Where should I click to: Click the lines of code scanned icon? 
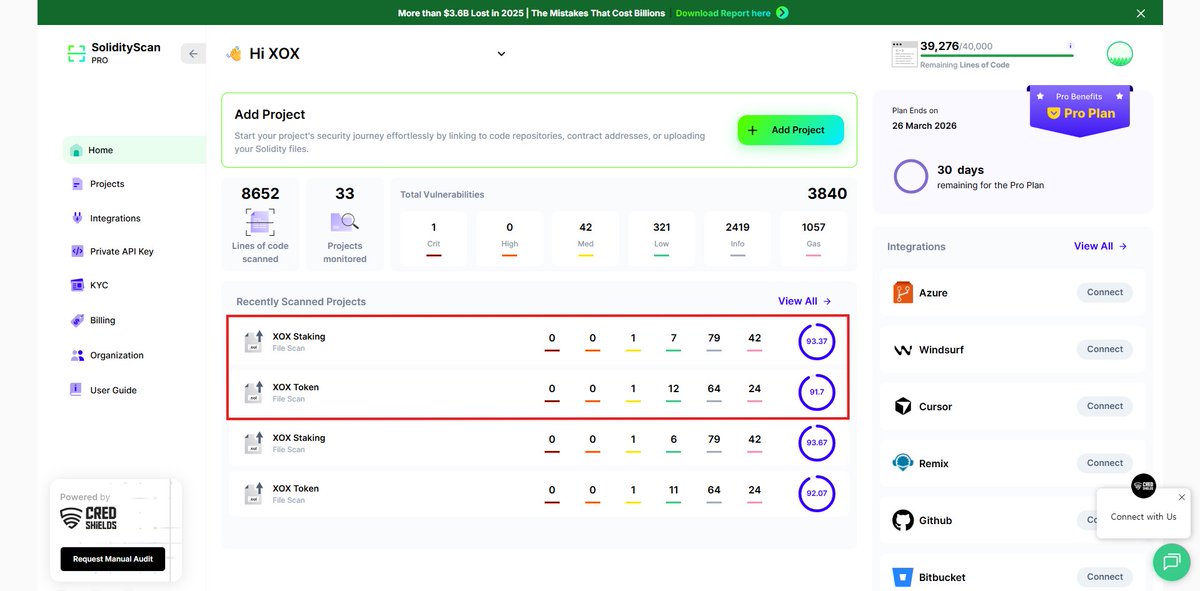pyautogui.click(x=260, y=222)
